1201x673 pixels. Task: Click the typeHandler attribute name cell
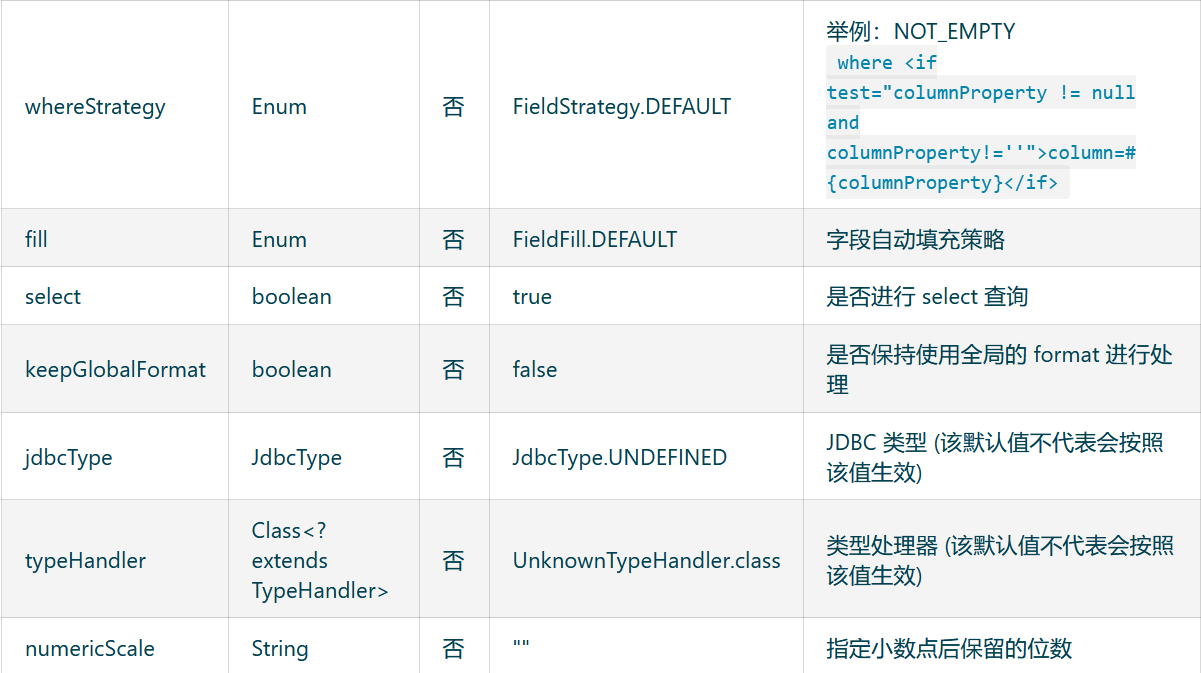85,560
